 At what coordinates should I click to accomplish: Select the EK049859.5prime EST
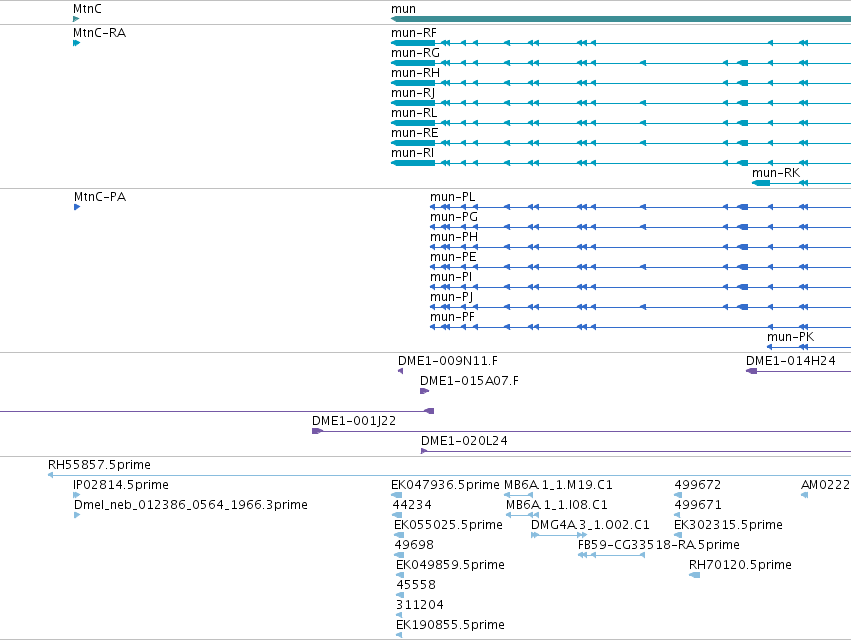(x=399, y=575)
